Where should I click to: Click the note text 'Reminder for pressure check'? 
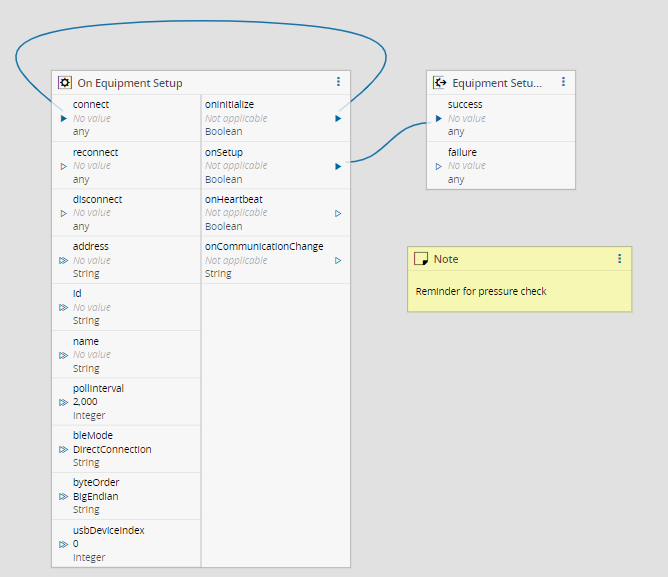(x=481, y=292)
